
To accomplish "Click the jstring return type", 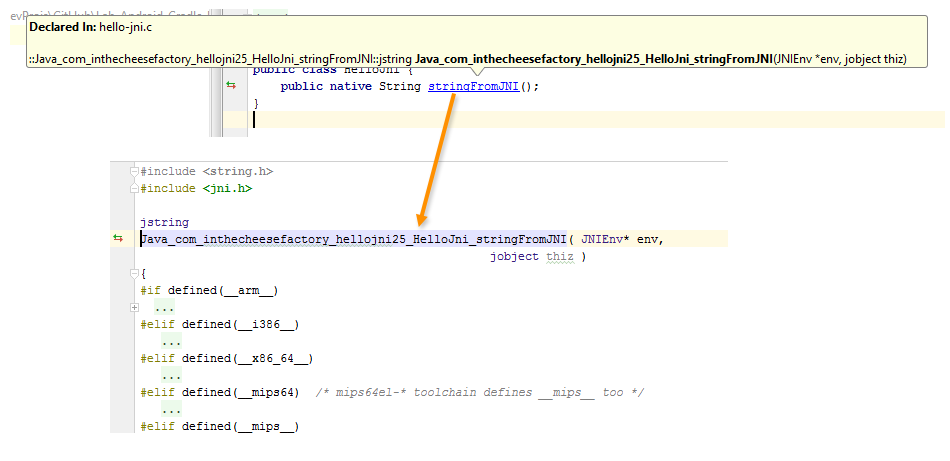I will click(x=164, y=222).
